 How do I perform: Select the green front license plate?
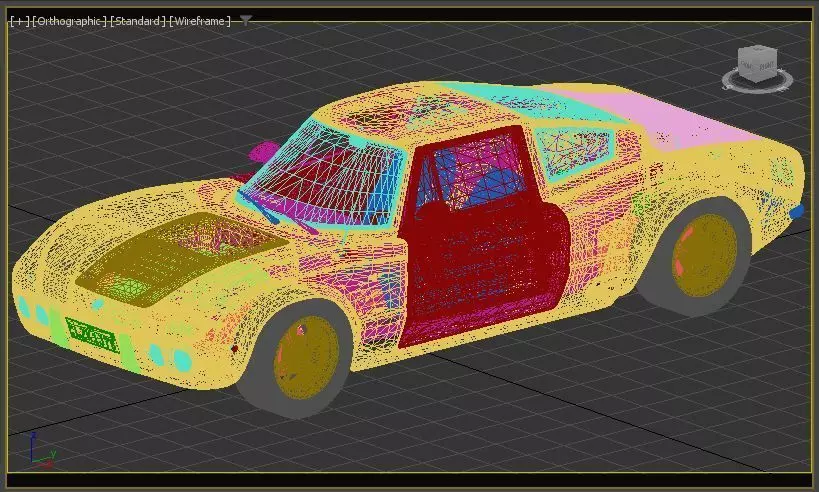click(92, 335)
